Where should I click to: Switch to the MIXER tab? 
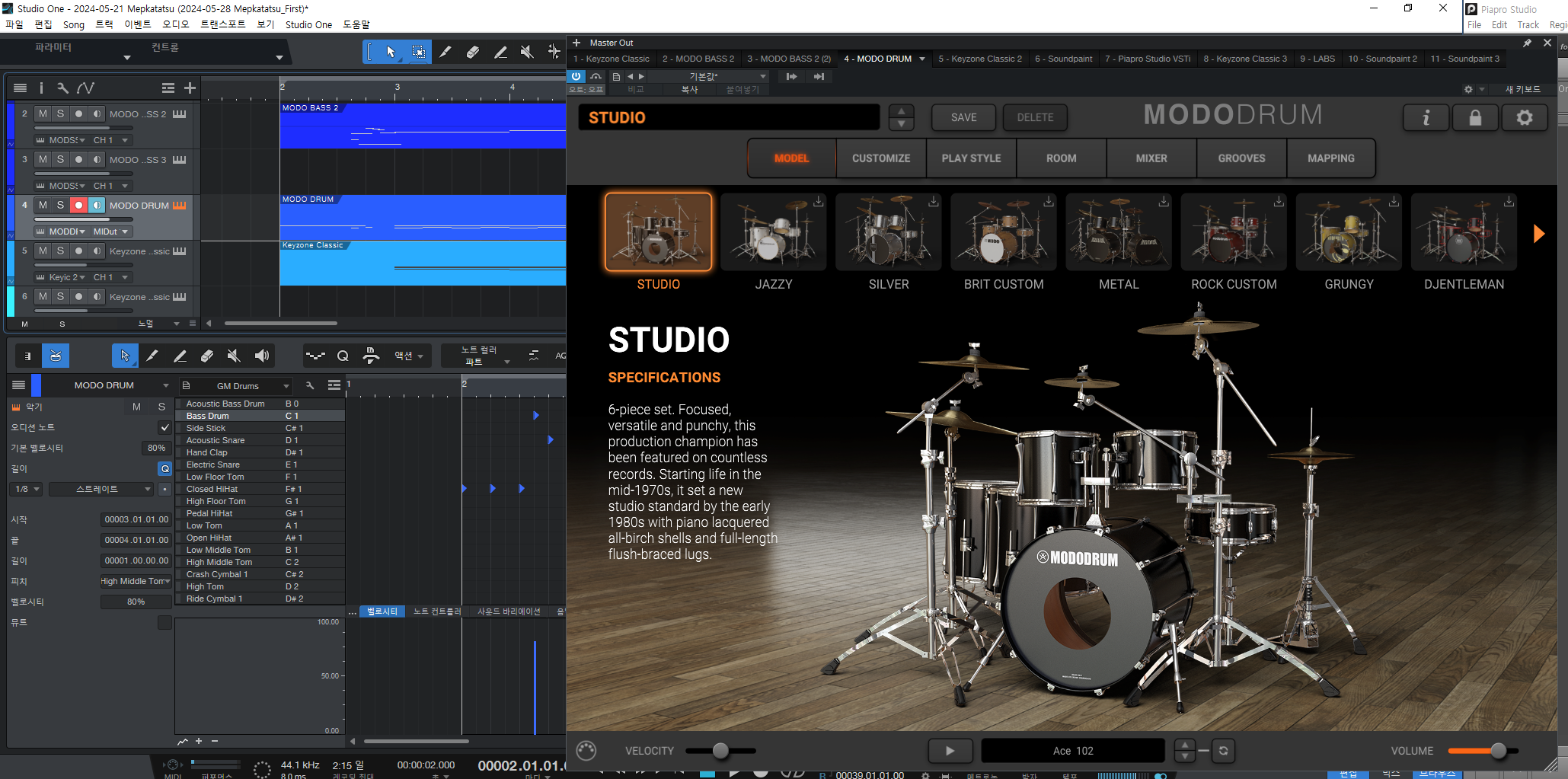1151,158
